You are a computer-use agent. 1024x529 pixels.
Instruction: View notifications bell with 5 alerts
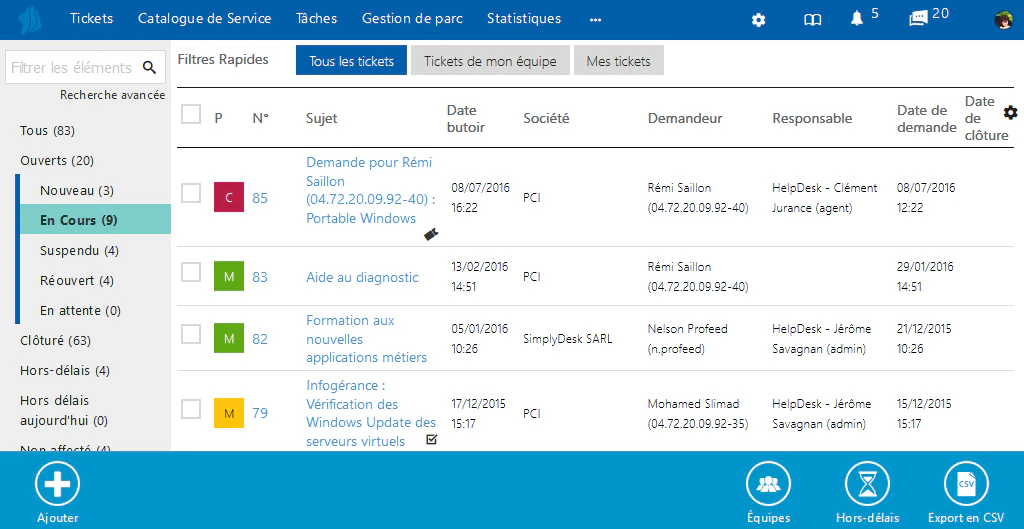pos(857,19)
